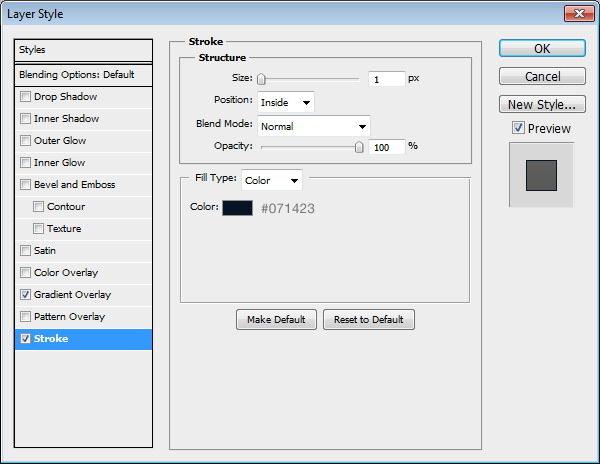This screenshot has height=464, width=600.
Task: Tick the Contour checkbox
Action: coord(38,207)
